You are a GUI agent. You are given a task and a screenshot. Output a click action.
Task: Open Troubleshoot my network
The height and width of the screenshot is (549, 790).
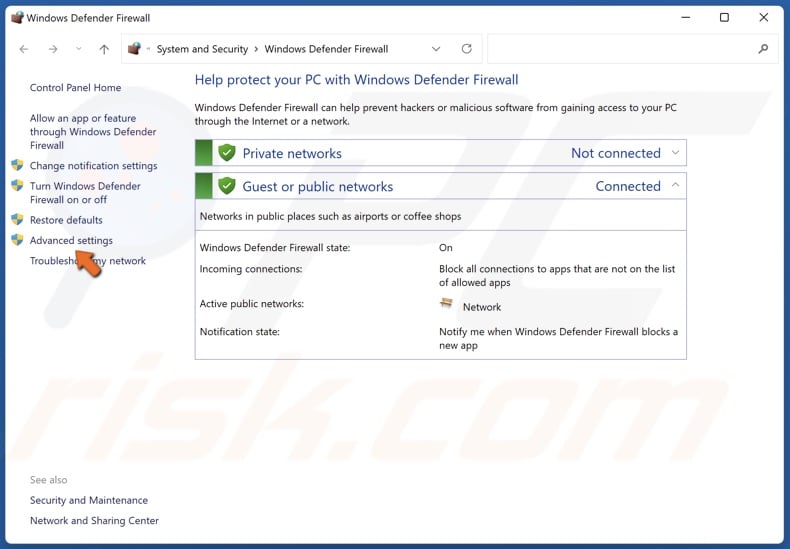coord(88,261)
